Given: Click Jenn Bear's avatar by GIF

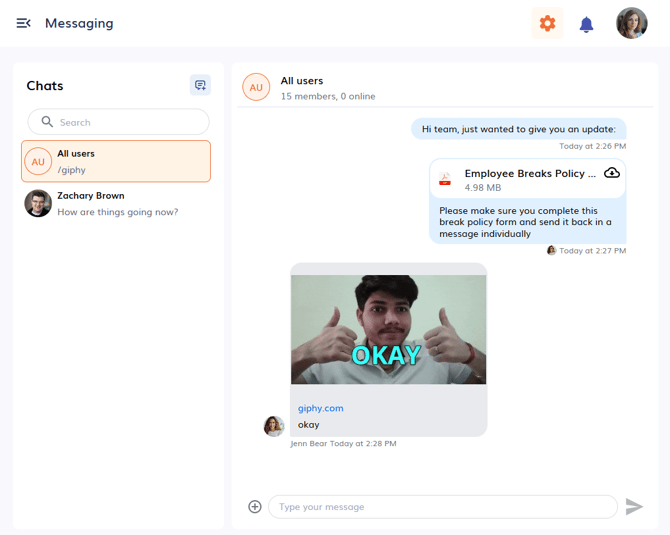Looking at the screenshot, I should click(274, 426).
